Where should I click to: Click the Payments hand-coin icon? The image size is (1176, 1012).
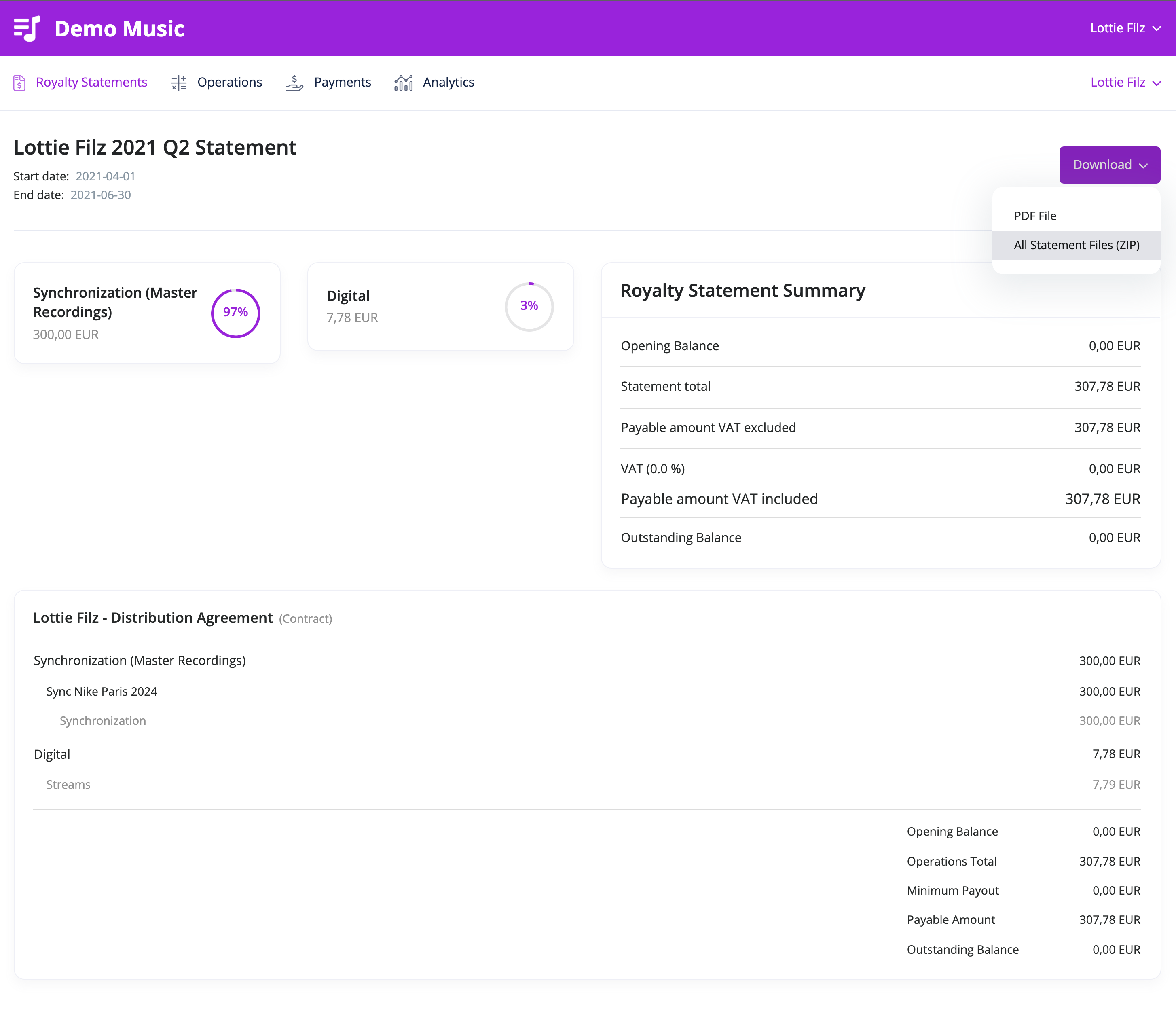[x=294, y=83]
